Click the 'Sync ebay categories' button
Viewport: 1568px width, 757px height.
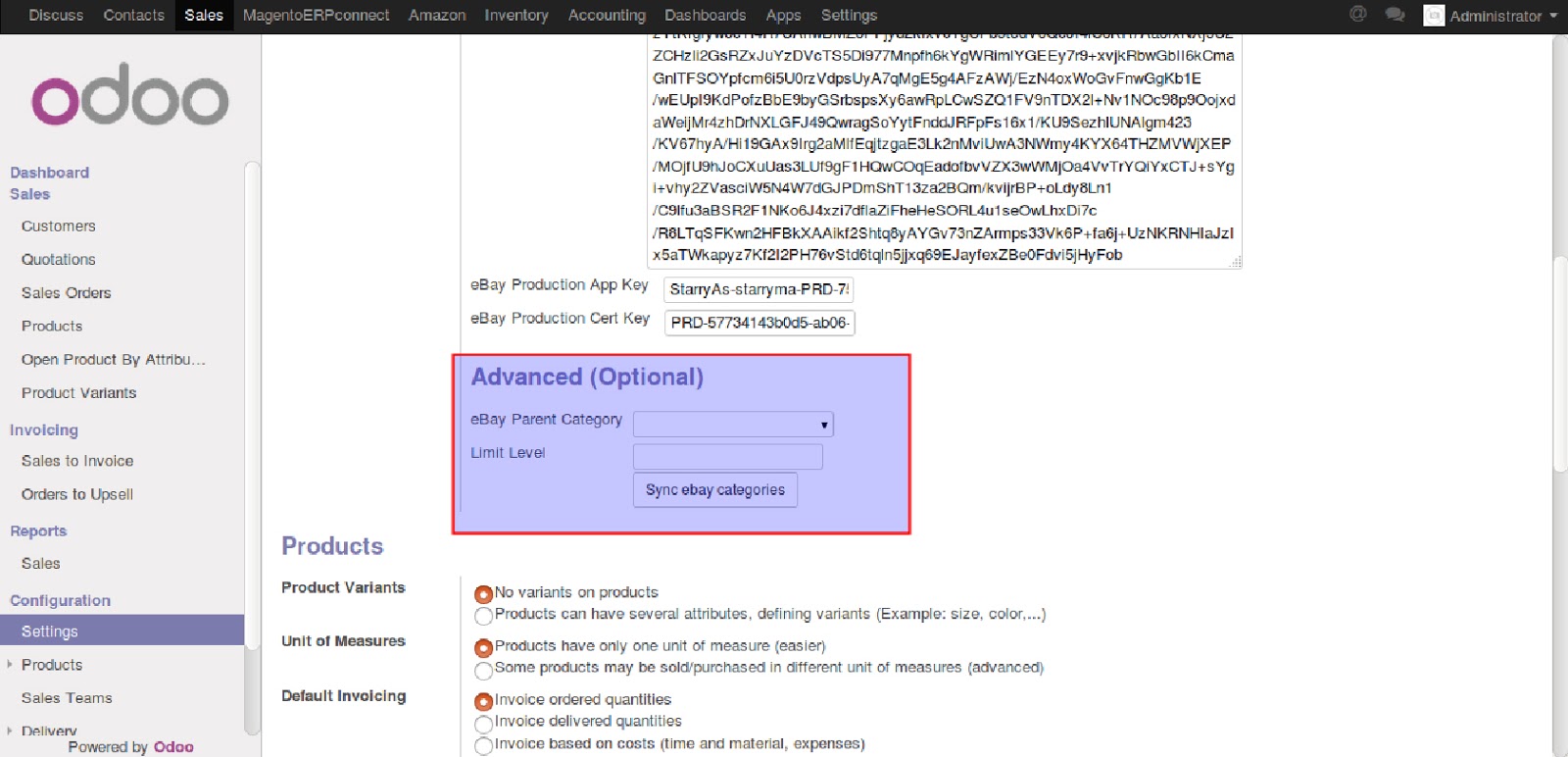pos(715,490)
